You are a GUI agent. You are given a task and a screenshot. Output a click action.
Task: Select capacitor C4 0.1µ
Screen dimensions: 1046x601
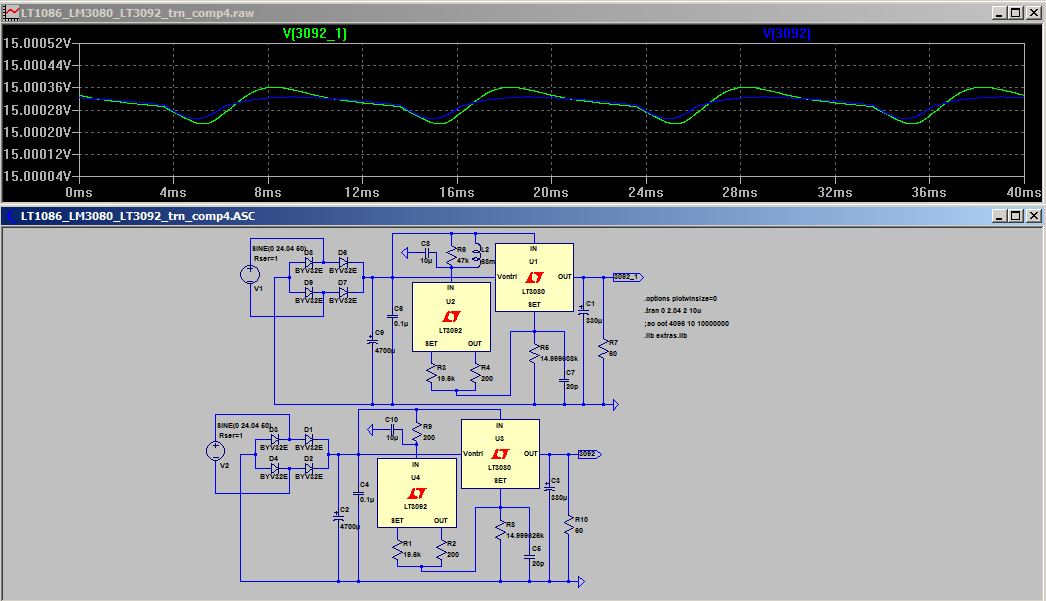[x=358, y=494]
